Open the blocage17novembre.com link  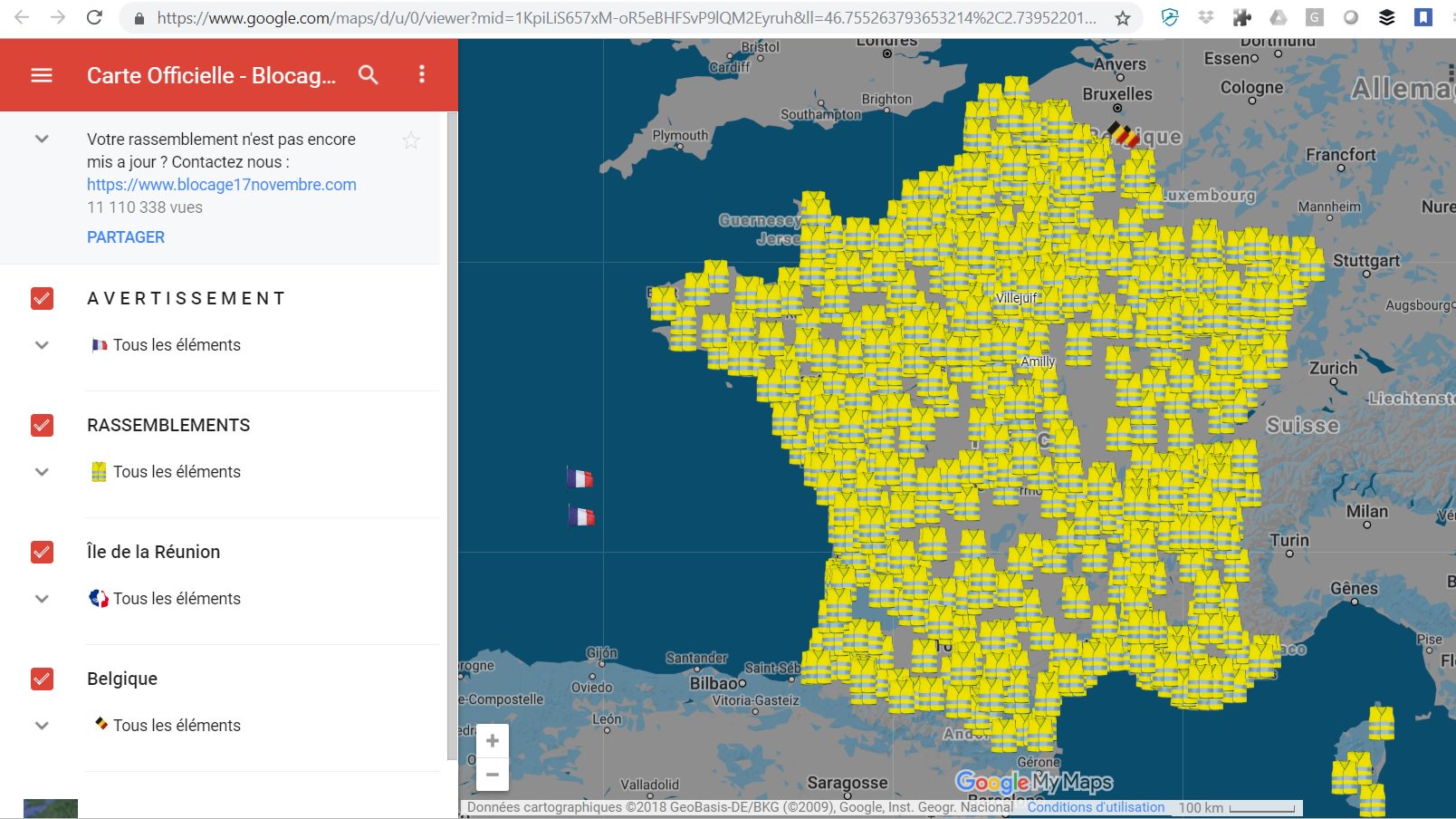tap(222, 185)
